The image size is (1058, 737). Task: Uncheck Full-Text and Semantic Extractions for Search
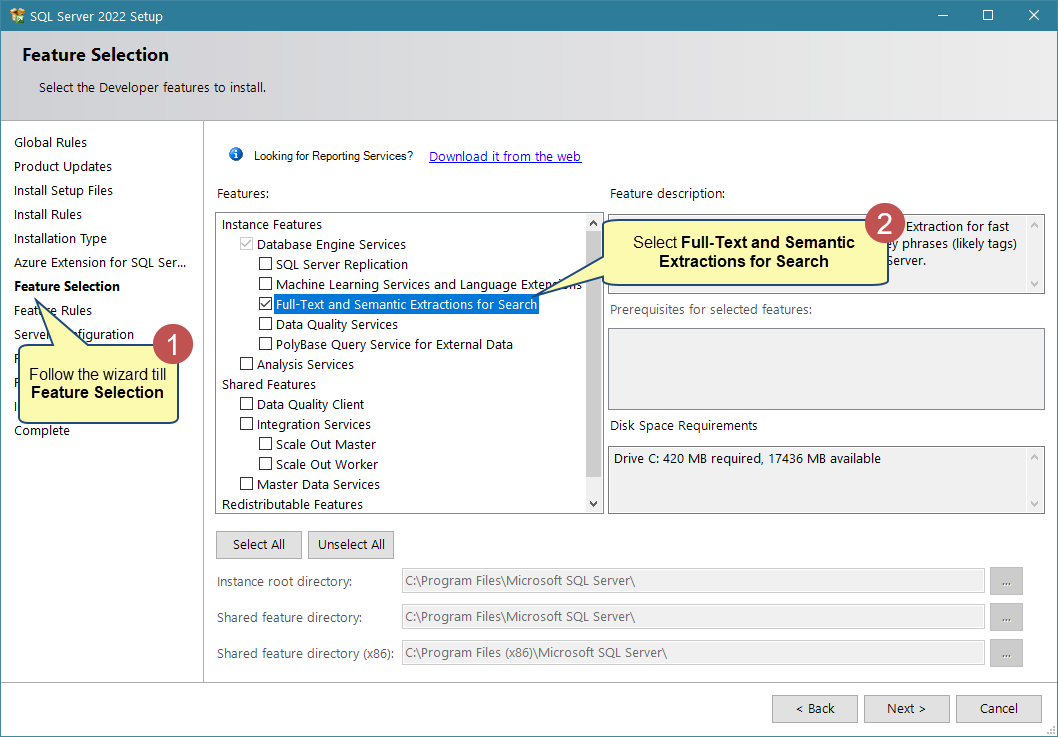(266, 304)
